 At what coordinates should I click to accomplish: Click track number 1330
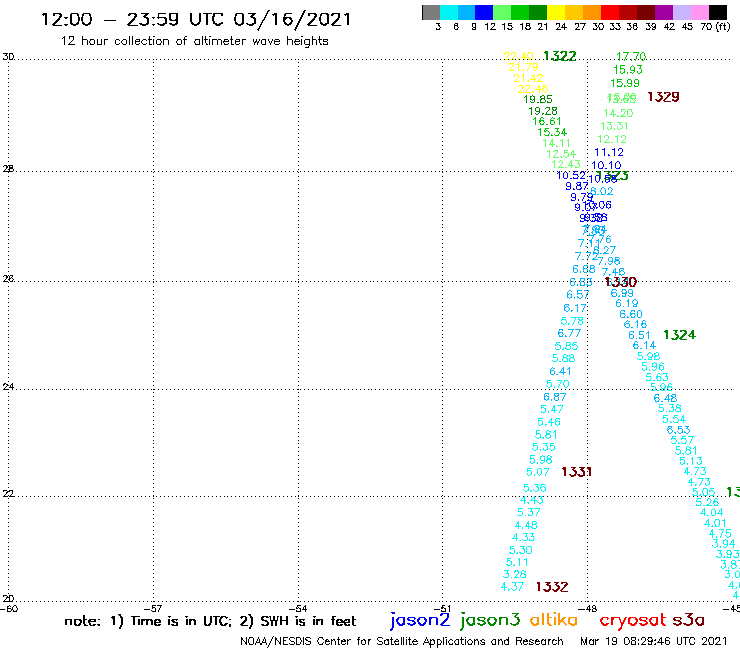621,282
